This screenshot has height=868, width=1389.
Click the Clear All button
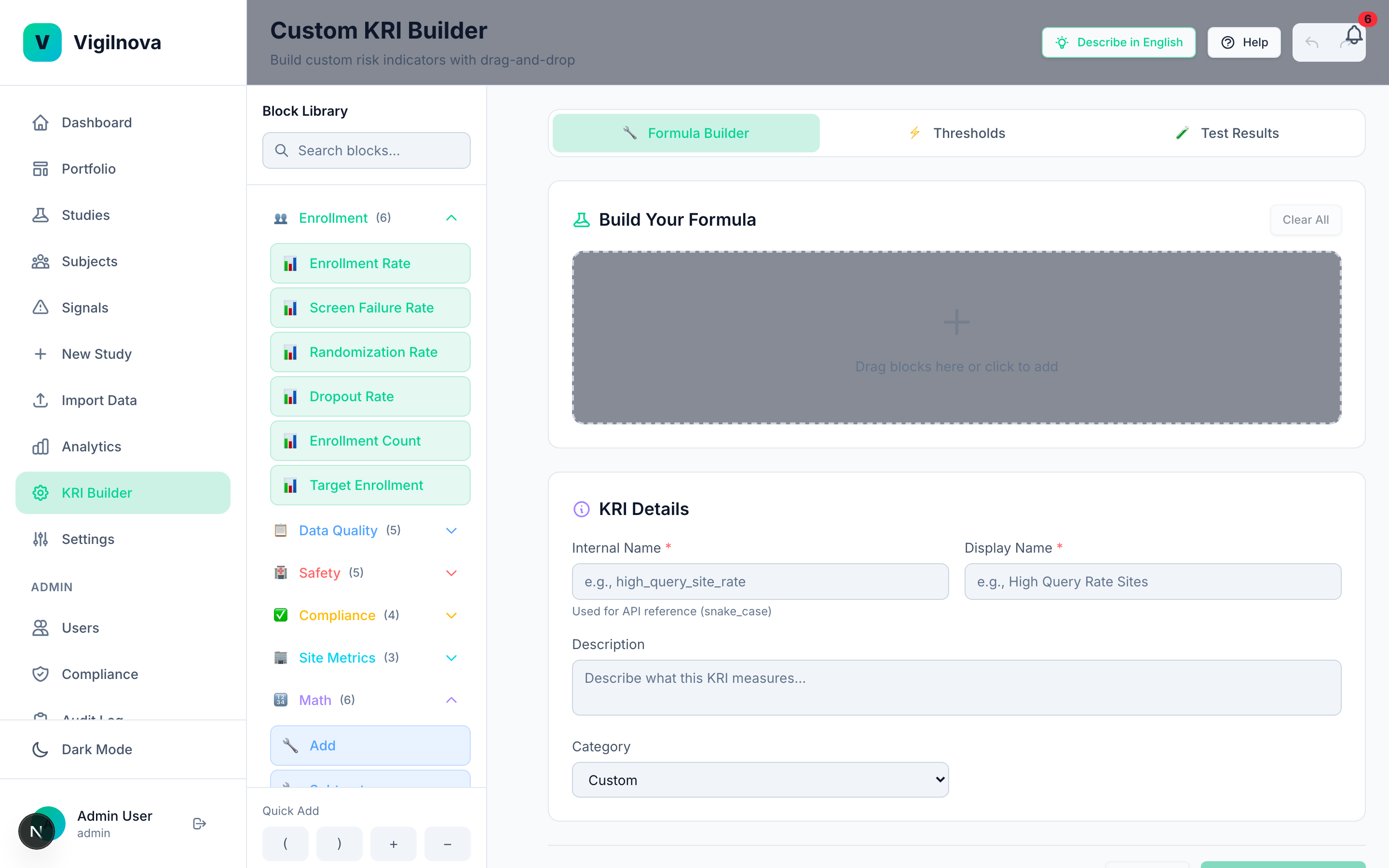point(1305,219)
